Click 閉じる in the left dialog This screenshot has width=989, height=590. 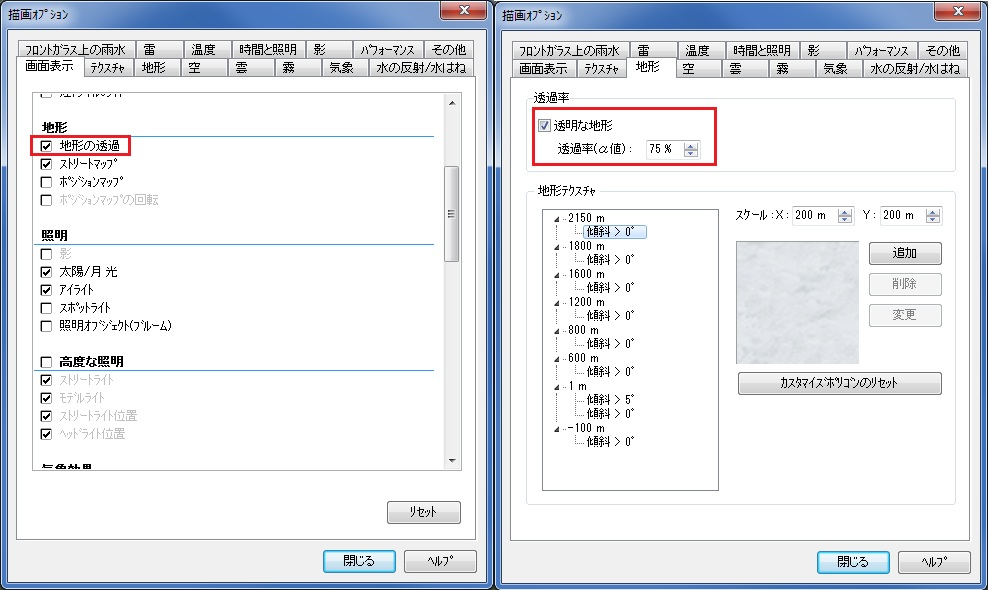pyautogui.click(x=360, y=561)
